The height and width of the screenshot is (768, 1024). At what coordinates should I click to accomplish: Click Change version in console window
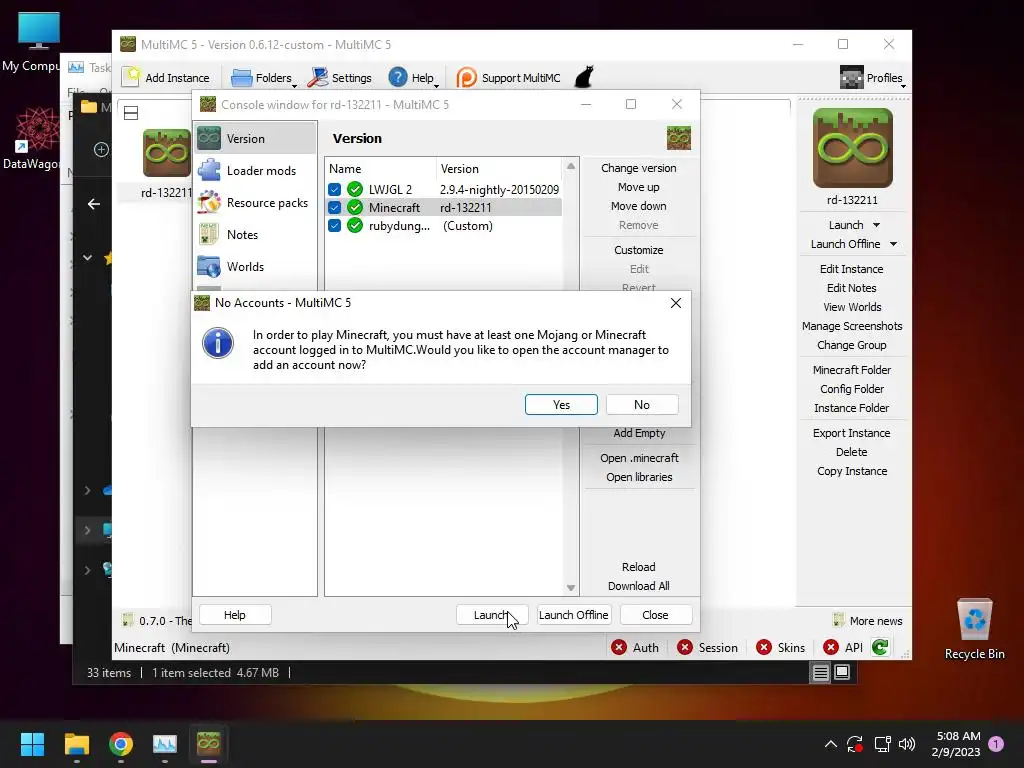coord(639,168)
